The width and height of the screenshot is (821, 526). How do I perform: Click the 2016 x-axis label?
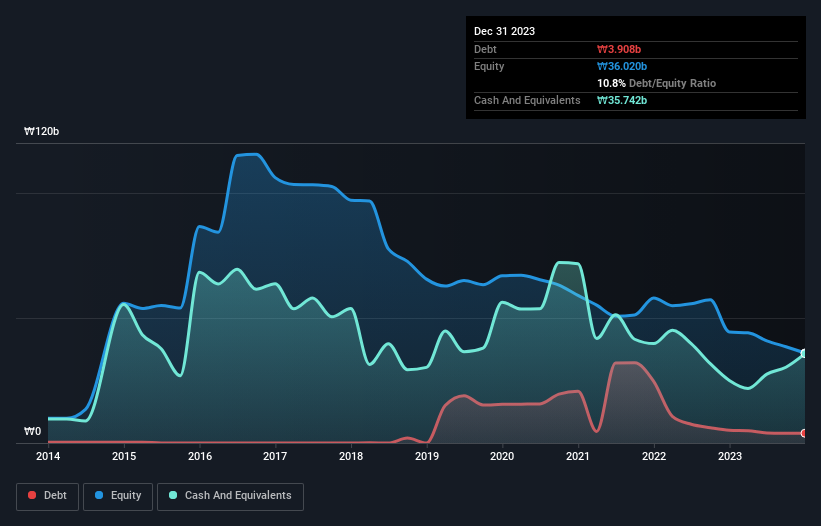[200, 456]
